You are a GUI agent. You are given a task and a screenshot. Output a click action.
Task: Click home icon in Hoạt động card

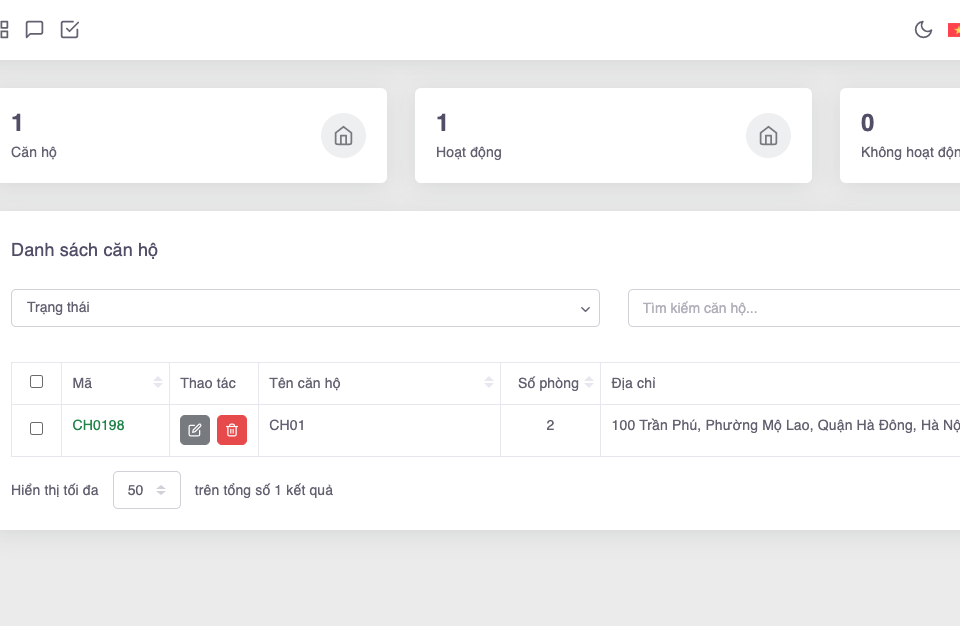click(x=768, y=136)
